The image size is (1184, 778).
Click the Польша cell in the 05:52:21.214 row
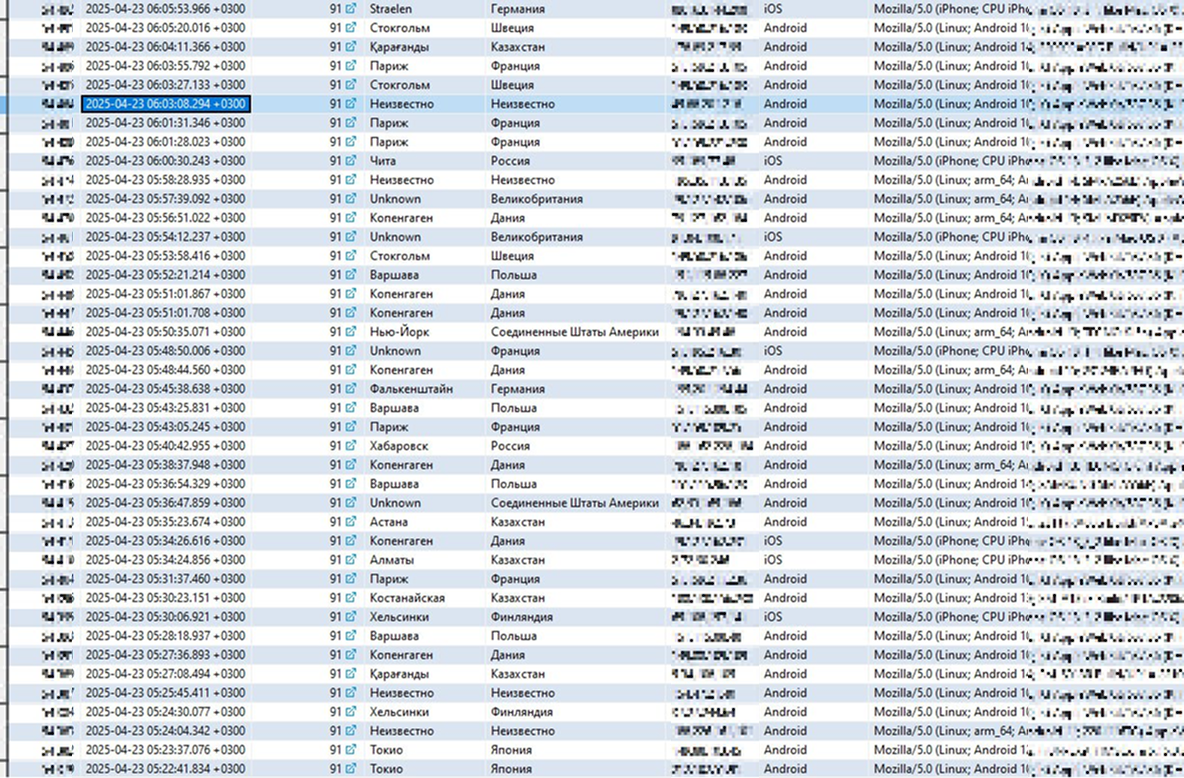click(513, 275)
